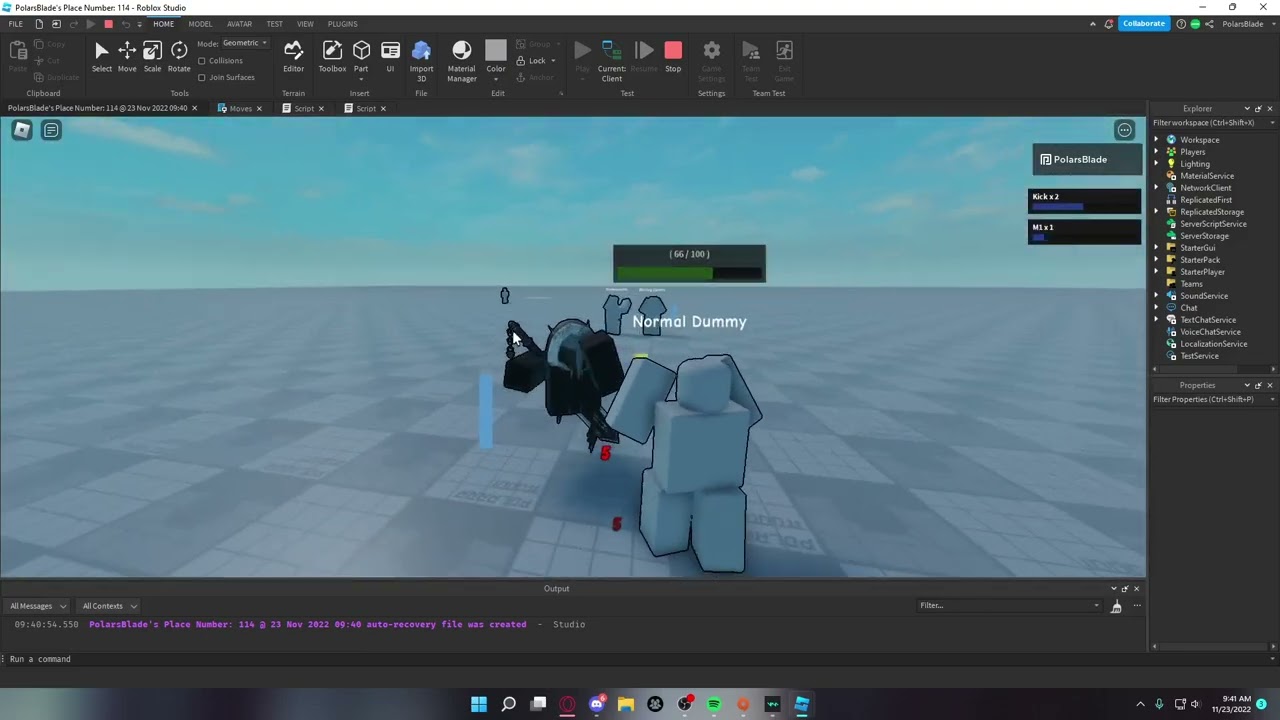Open the FILE menu
Viewport: 1280px width, 720px height.
pyautogui.click(x=16, y=24)
